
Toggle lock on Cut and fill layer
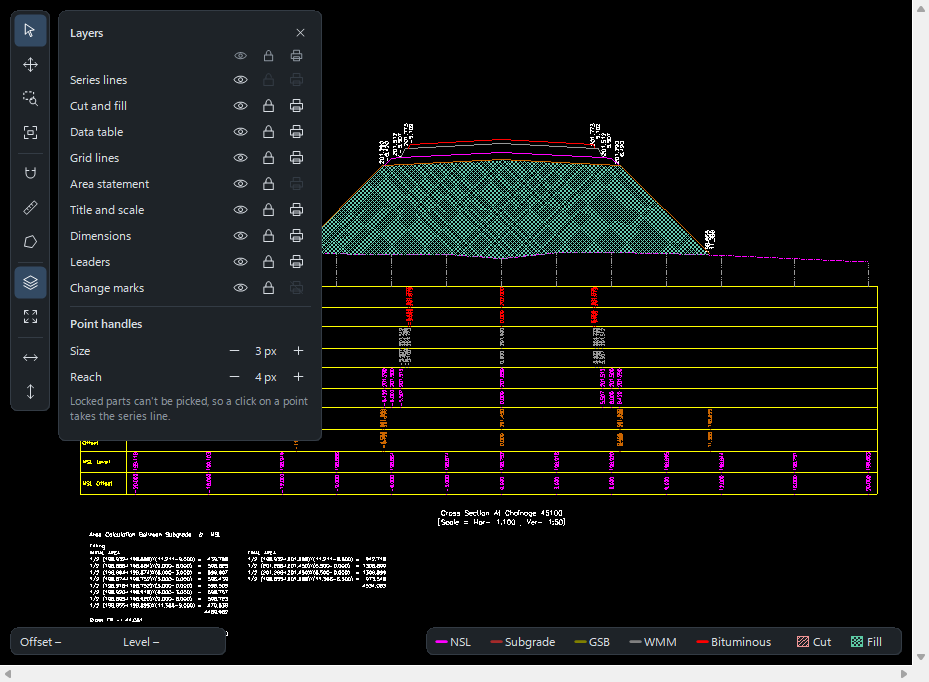(x=268, y=105)
